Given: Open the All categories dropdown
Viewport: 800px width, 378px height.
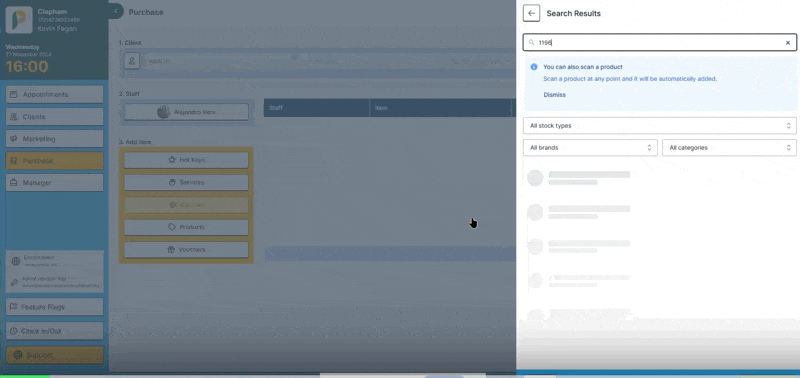Looking at the screenshot, I should [x=729, y=147].
